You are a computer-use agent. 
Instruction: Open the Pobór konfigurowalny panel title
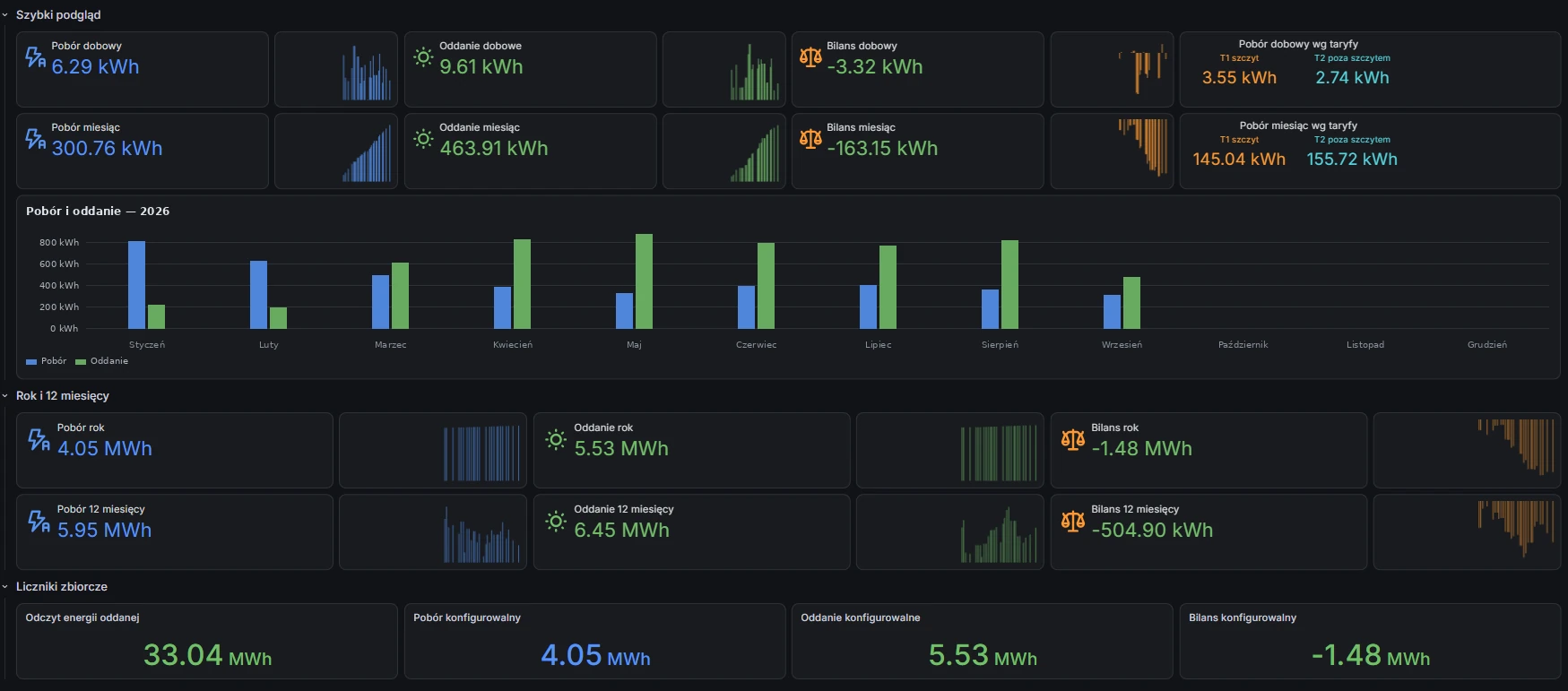[467, 618]
